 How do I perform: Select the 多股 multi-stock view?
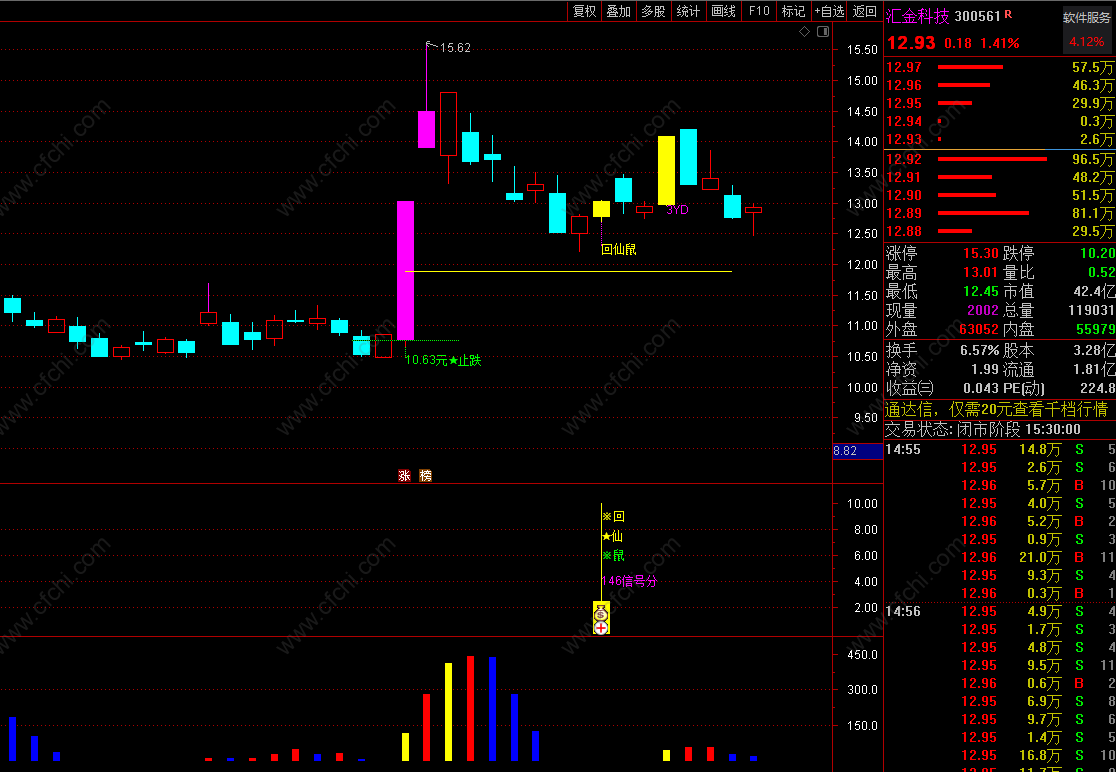pos(653,11)
